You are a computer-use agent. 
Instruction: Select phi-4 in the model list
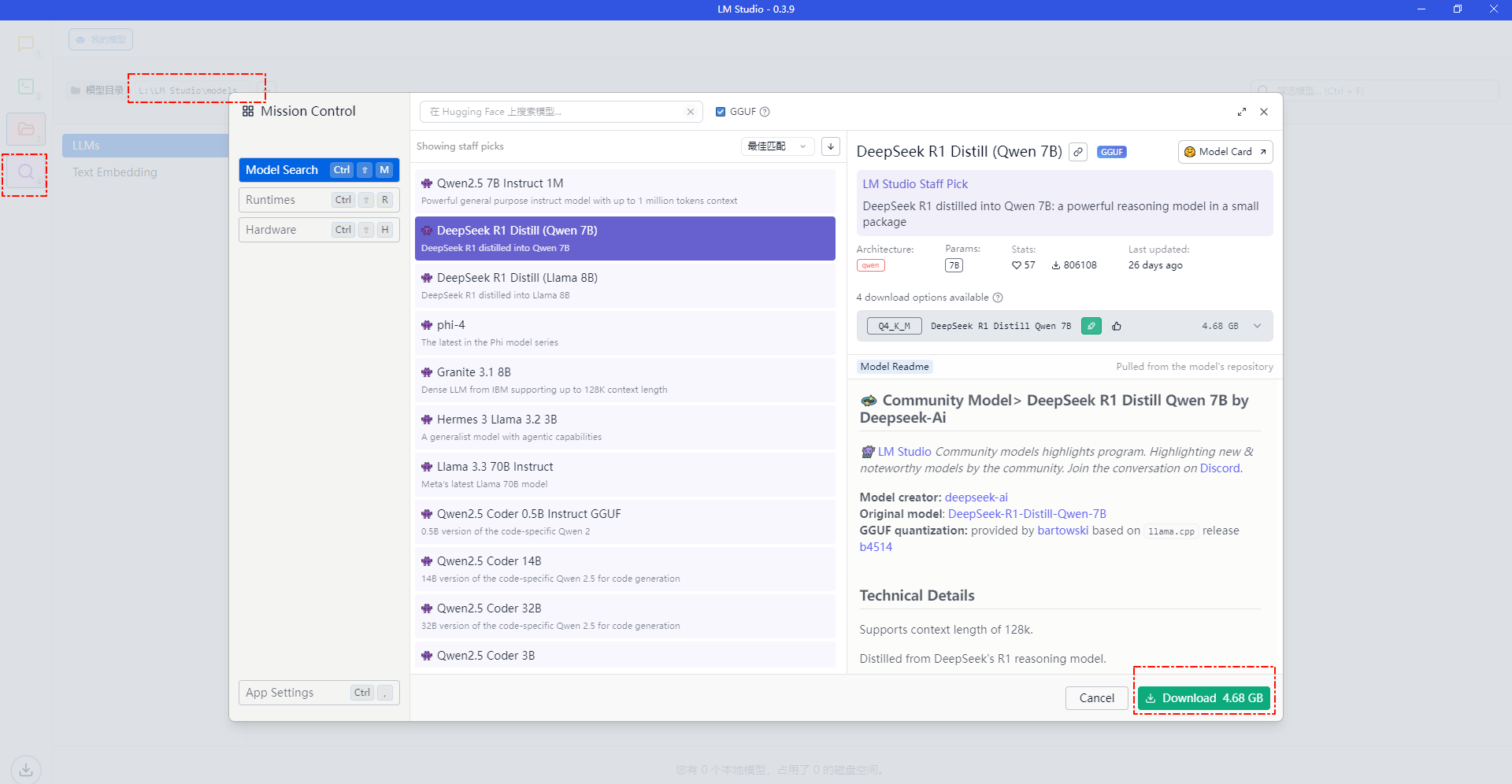pyautogui.click(x=625, y=333)
